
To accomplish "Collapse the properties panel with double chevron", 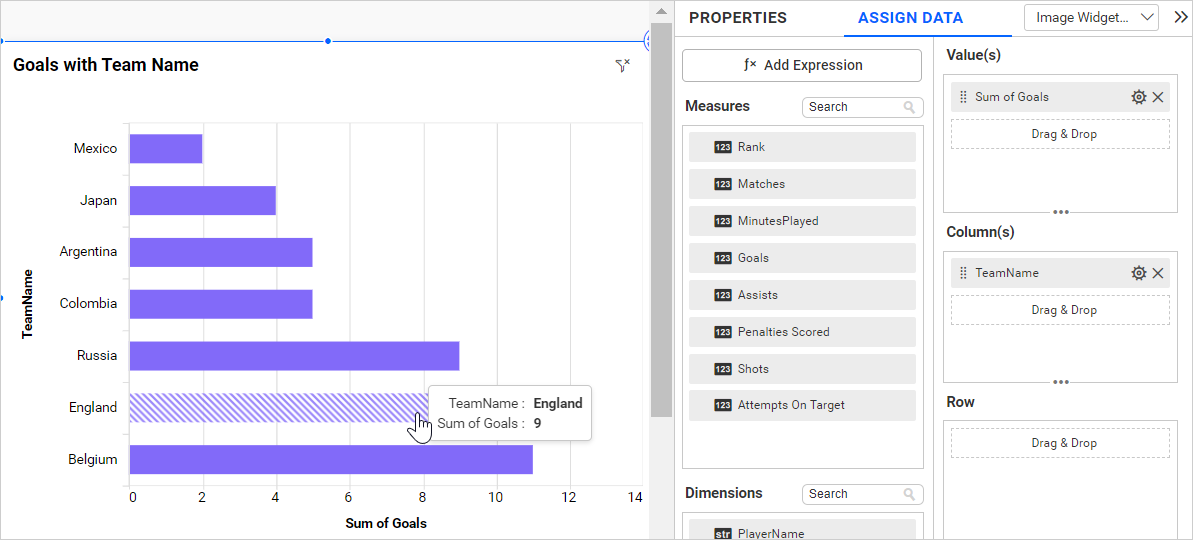I will point(1180,17).
